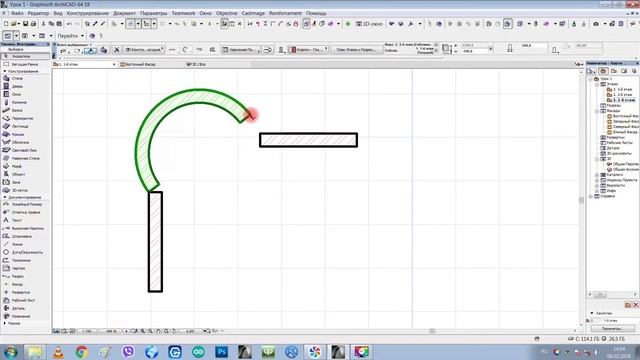The width and height of the screenshot is (640, 360).
Task: Select the Изменение (Change) tool
Action: click(16, 316)
